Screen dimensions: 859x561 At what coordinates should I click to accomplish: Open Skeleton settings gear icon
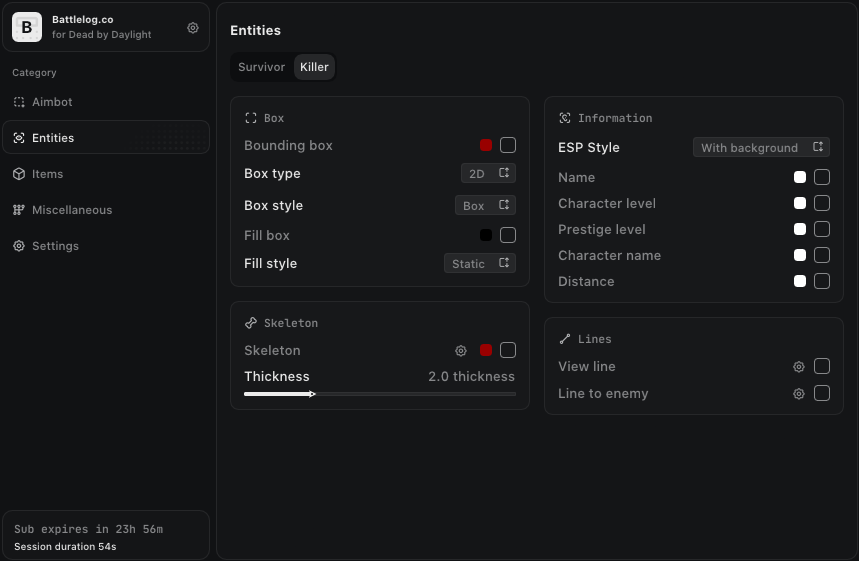(x=461, y=351)
